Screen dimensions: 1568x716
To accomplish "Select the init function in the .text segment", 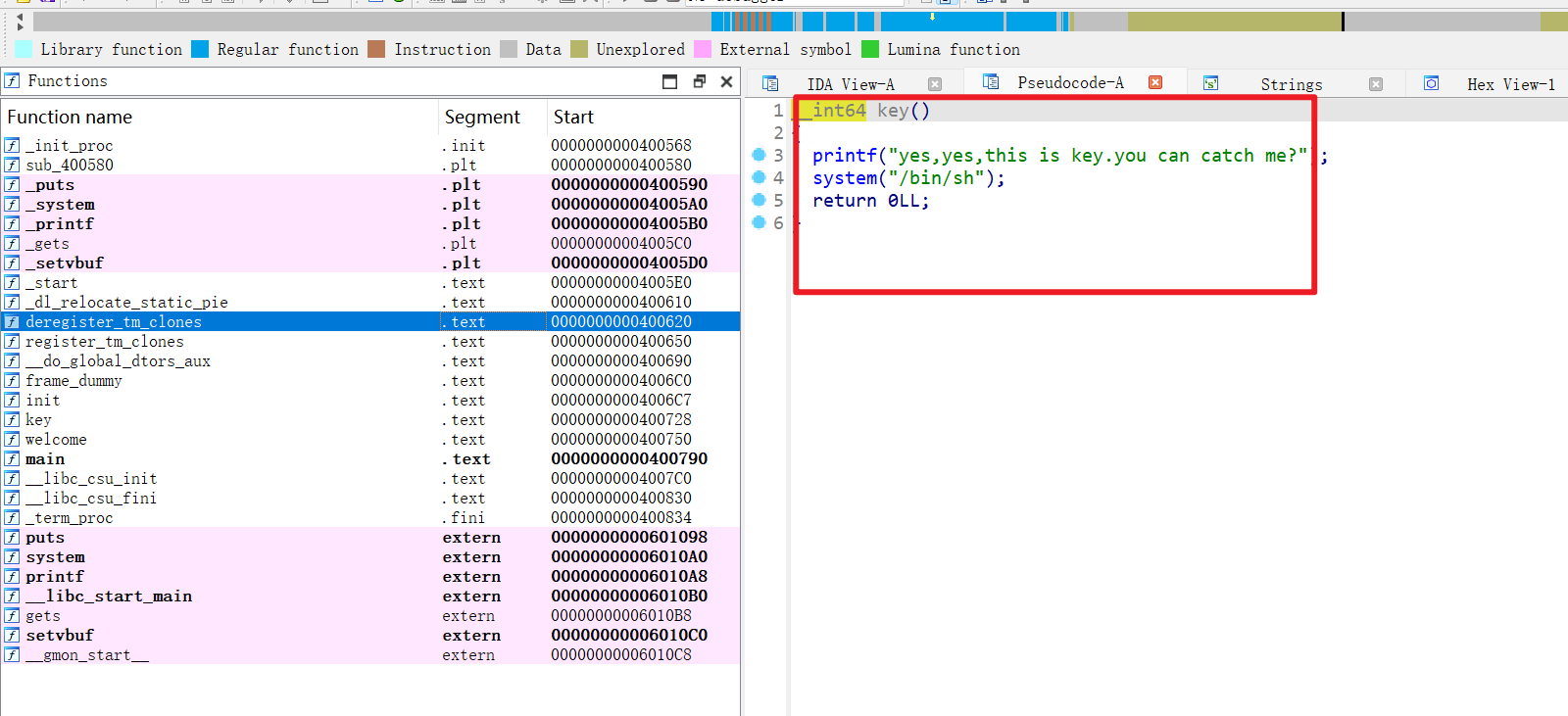I will 370,400.
